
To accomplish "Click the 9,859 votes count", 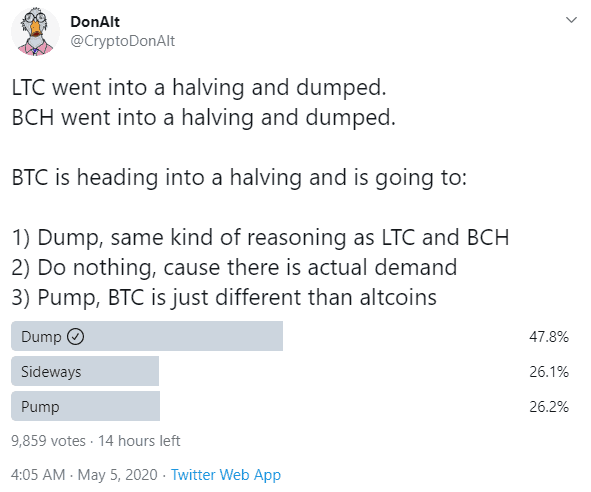I will click(48, 441).
